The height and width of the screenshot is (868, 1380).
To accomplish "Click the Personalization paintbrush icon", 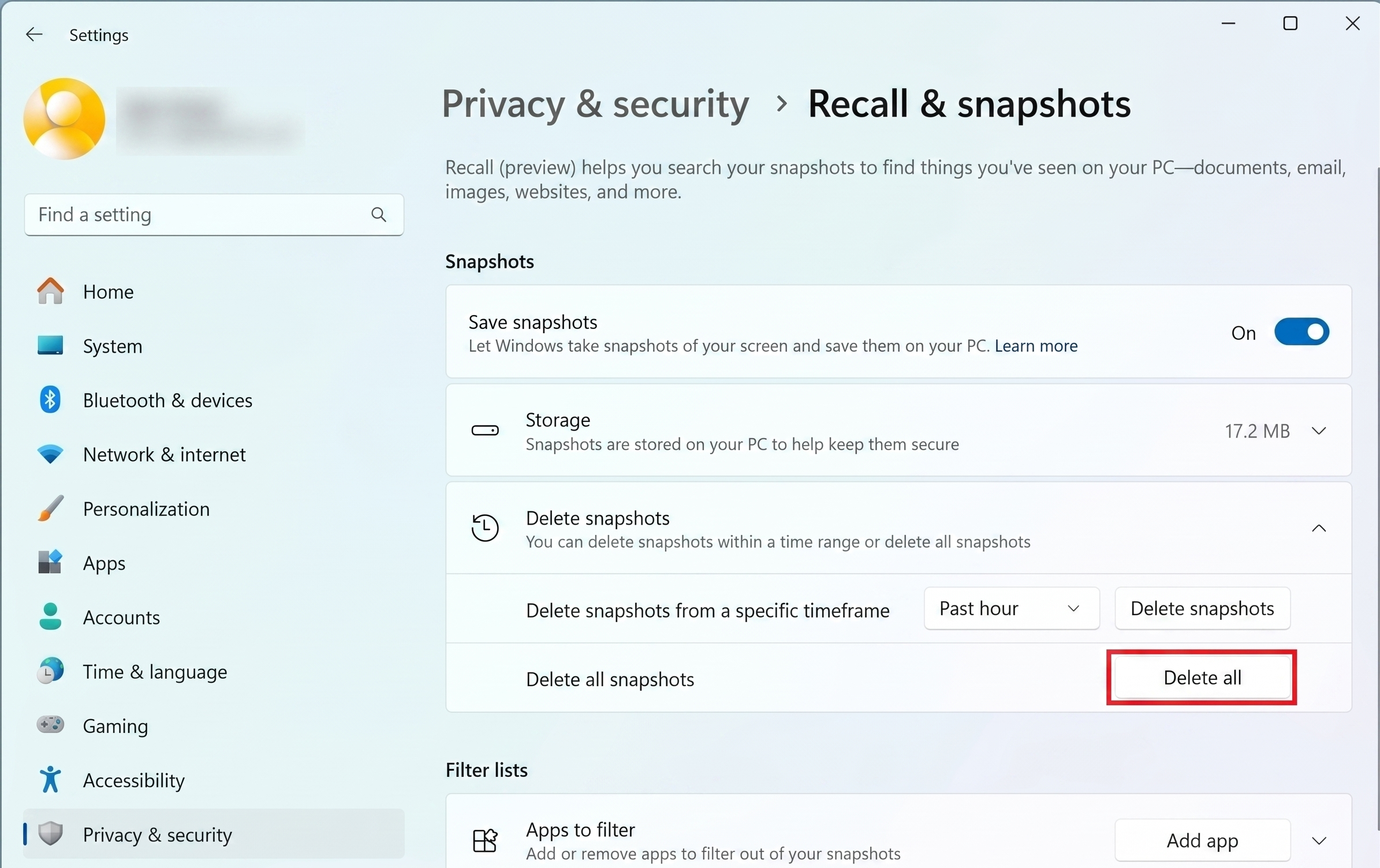I will 50,508.
